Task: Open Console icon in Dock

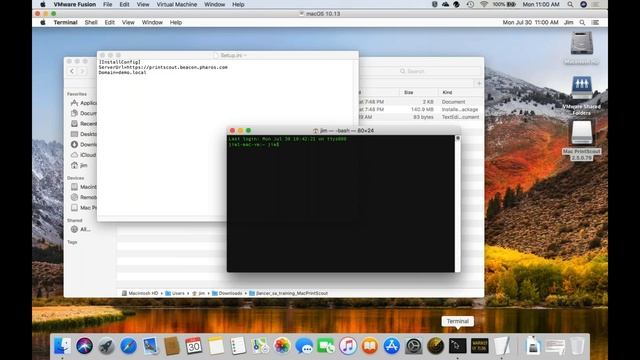Action: (x=480, y=346)
